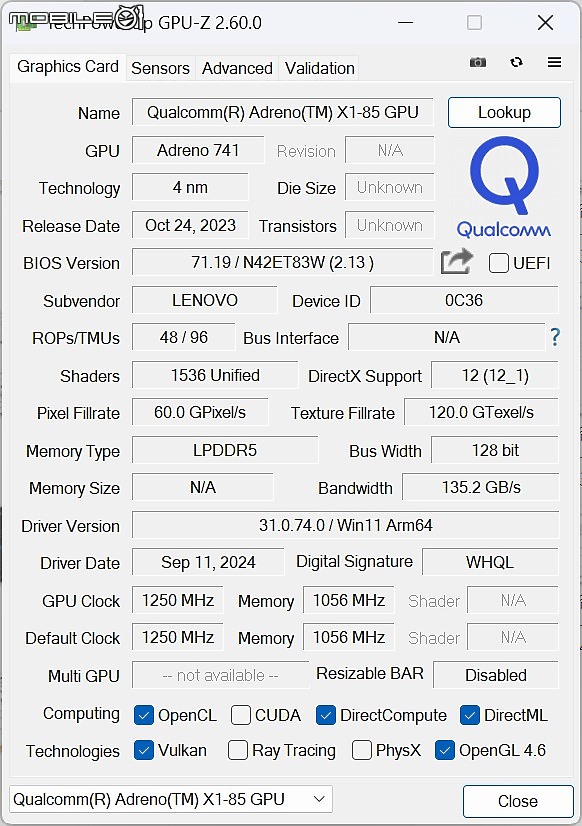The height and width of the screenshot is (826, 582).
Task: Click the Pixel Fillrate field 60.0 GPixel/s
Action: click(200, 412)
